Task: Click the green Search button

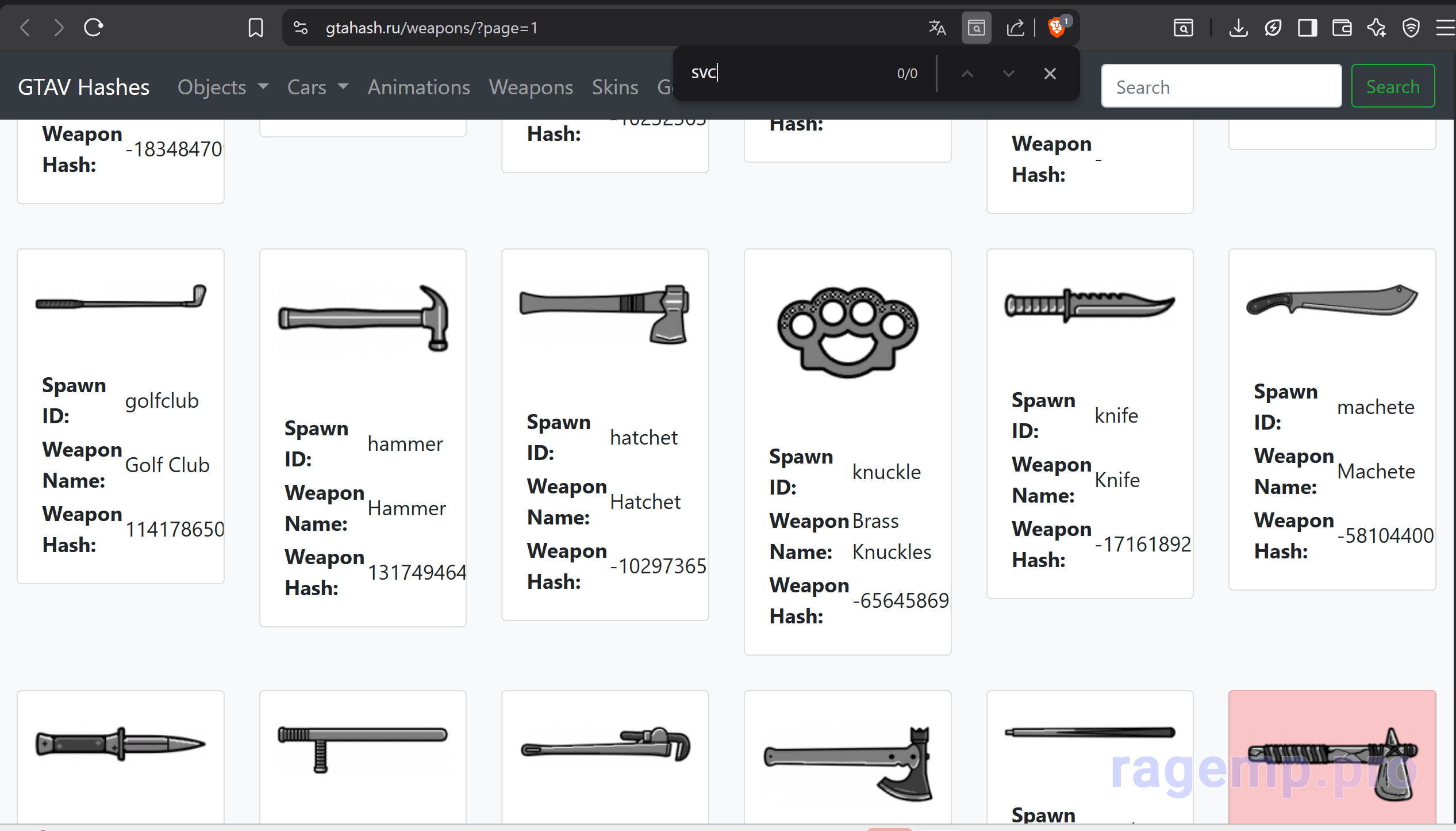Action: click(x=1392, y=87)
